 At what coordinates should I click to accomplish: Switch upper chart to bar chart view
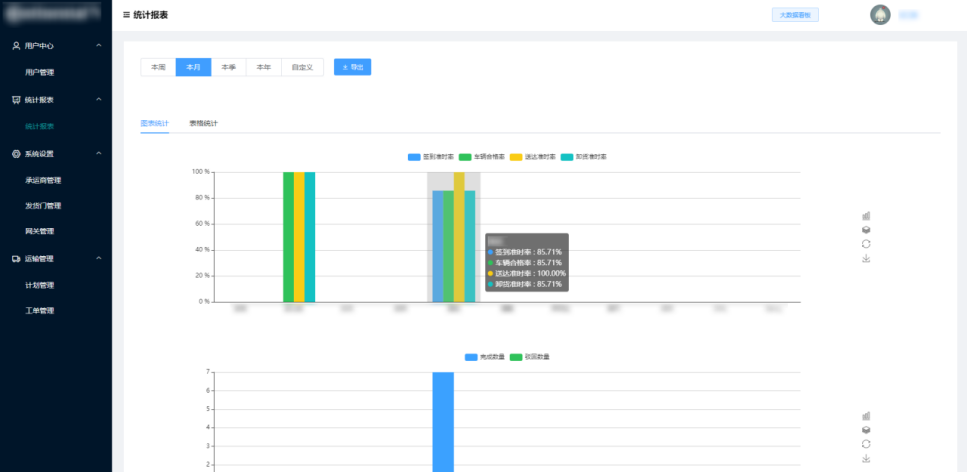coord(866,215)
